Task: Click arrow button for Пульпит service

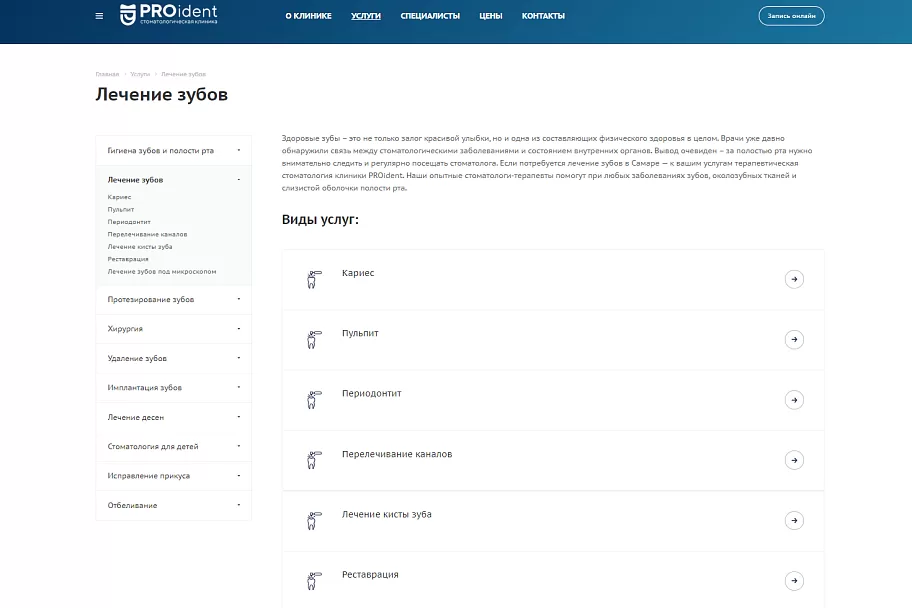Action: click(794, 340)
